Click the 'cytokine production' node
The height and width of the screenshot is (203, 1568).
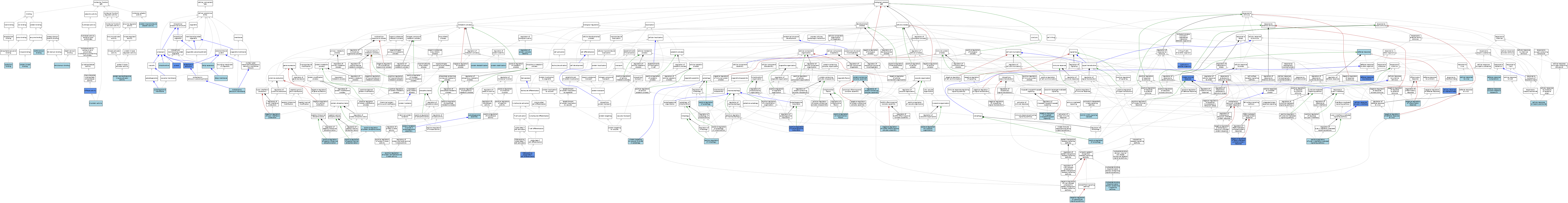pyautogui.click(x=276, y=78)
